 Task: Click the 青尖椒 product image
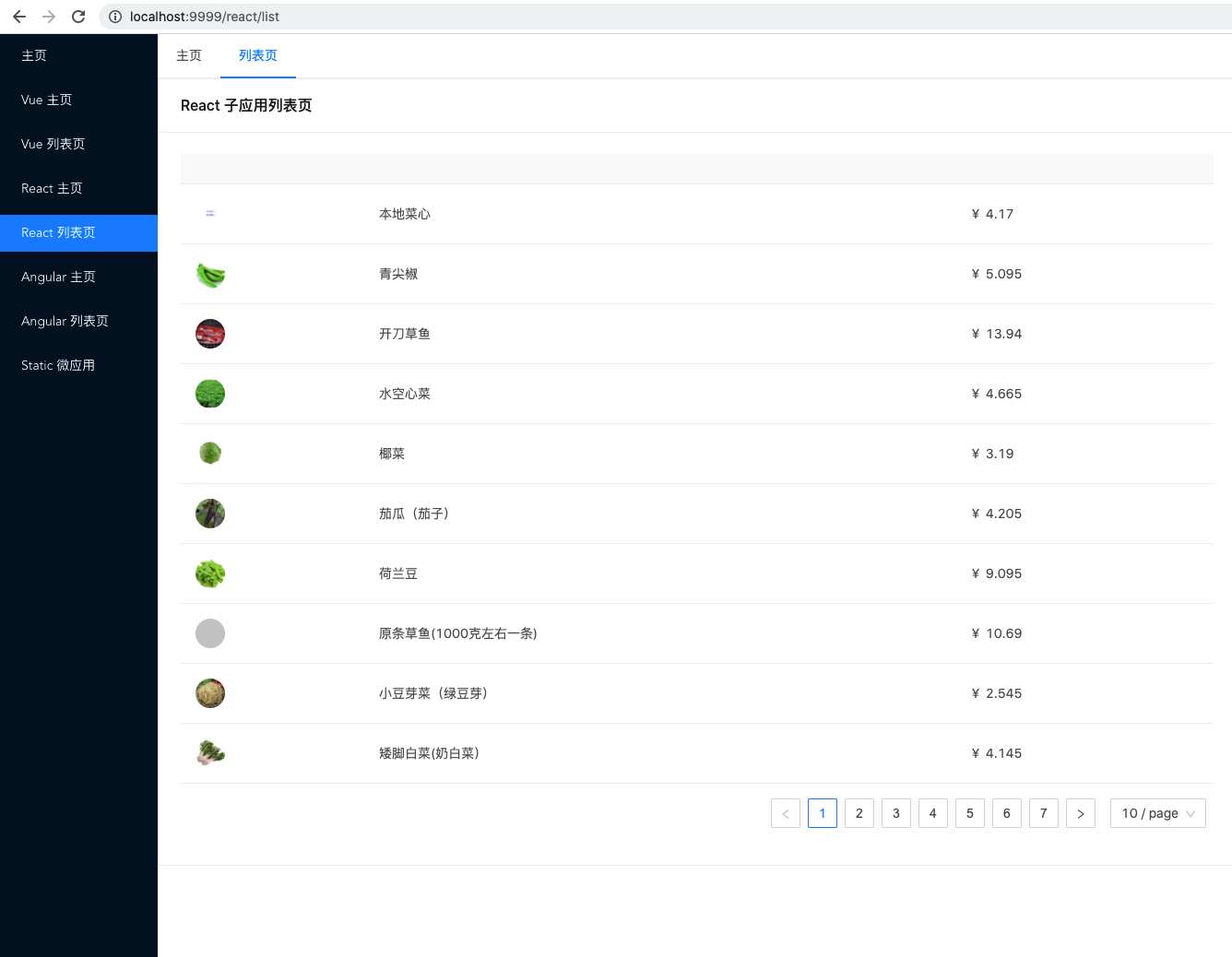[x=210, y=274]
